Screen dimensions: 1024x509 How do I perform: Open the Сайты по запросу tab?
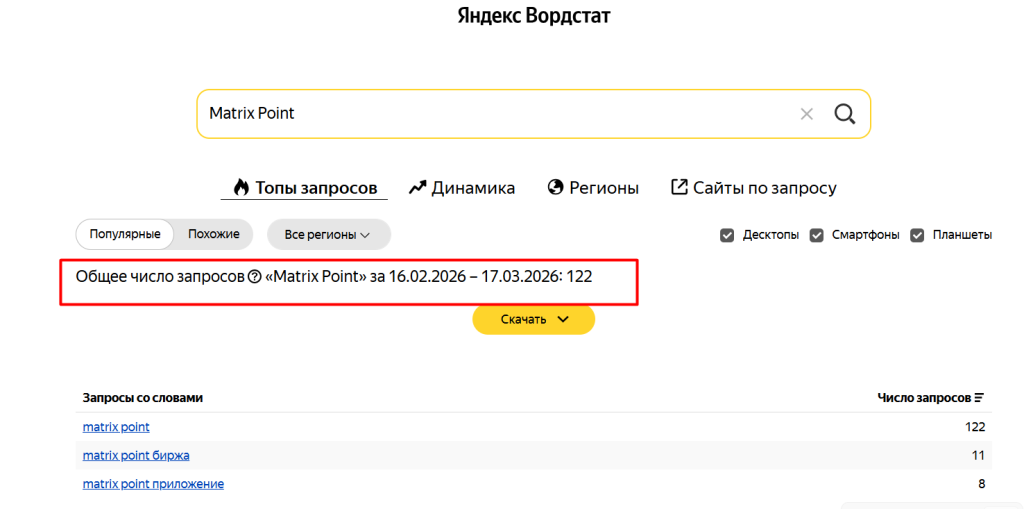[x=754, y=188]
